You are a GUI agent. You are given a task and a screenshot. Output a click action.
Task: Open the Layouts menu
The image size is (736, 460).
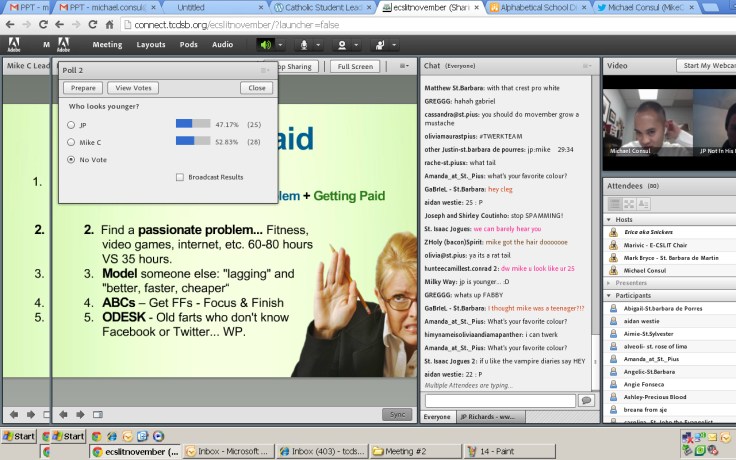click(x=151, y=45)
